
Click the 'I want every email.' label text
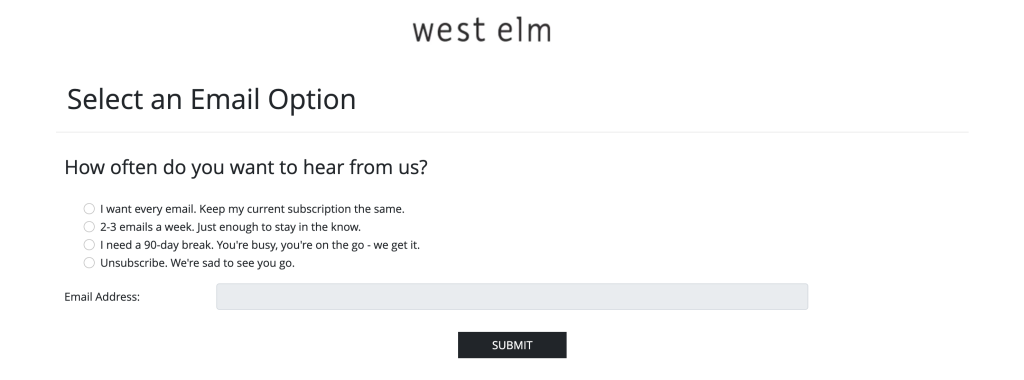(148, 209)
